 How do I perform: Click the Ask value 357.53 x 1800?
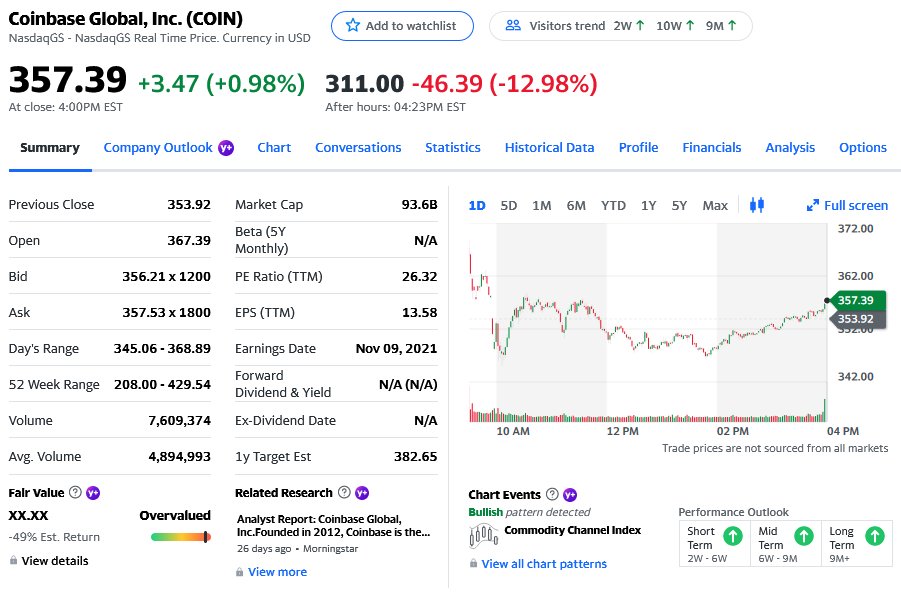[167, 313]
